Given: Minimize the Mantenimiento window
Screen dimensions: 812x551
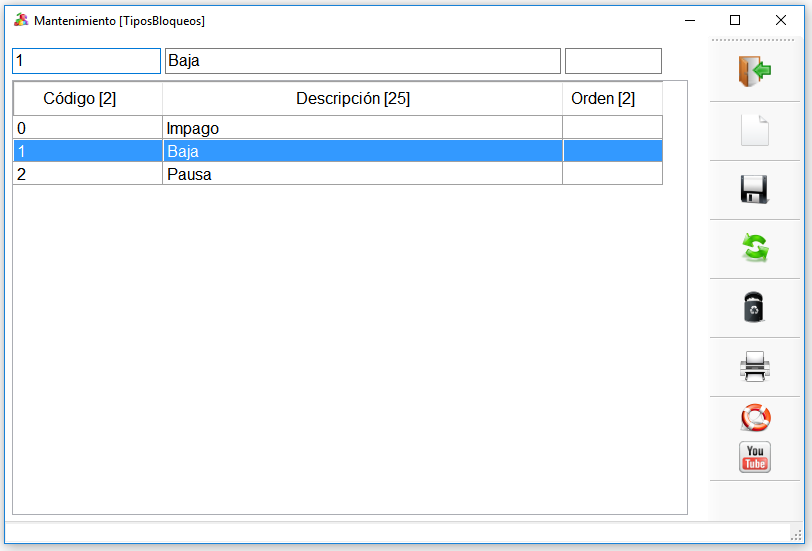Looking at the screenshot, I should coord(690,20).
